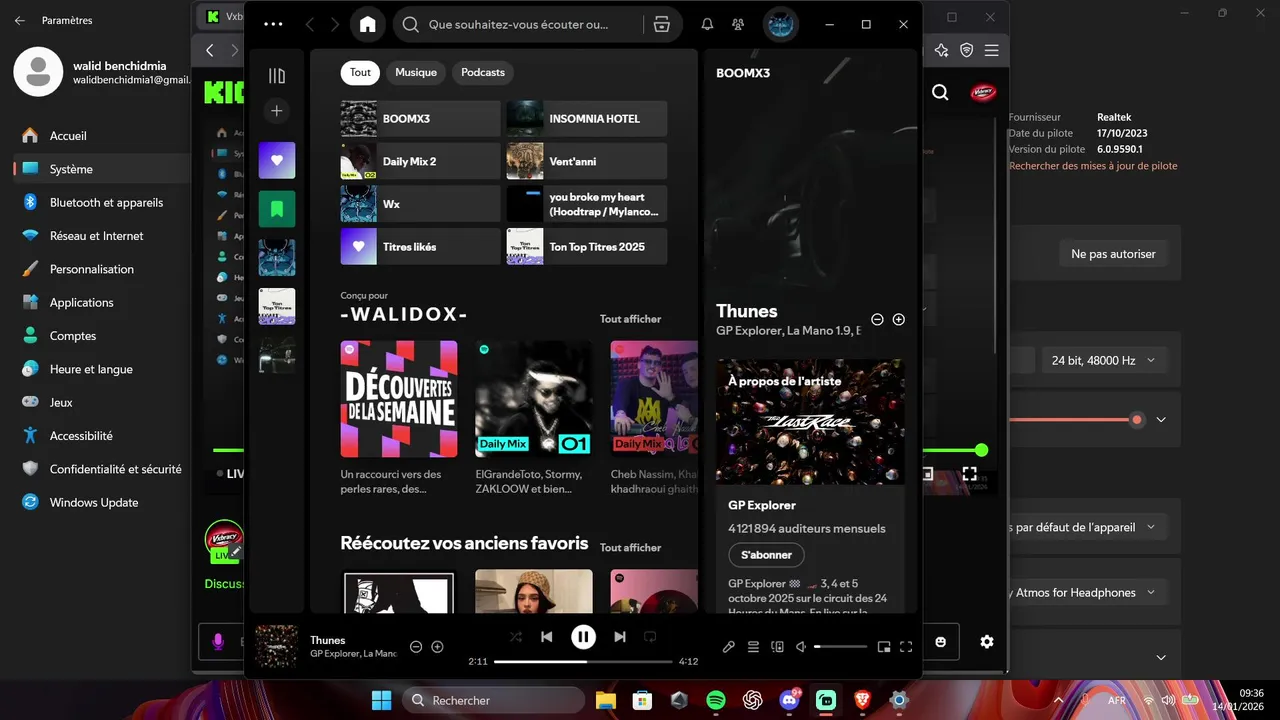Click the red volume slider in Settings
This screenshot has width=1280, height=720.
(x=1075, y=420)
